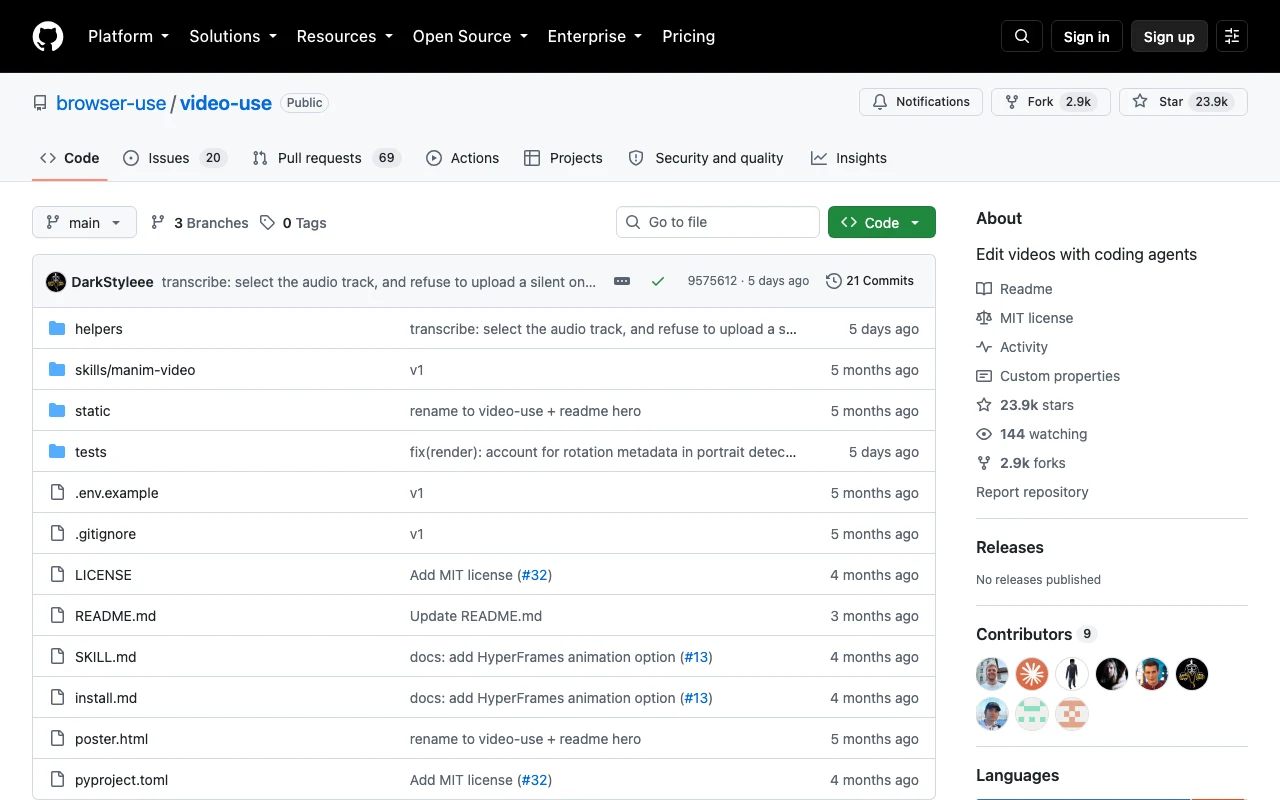Viewport: 1280px width, 800px height.
Task: Click the book icon next to Readme
Action: [x=984, y=289]
